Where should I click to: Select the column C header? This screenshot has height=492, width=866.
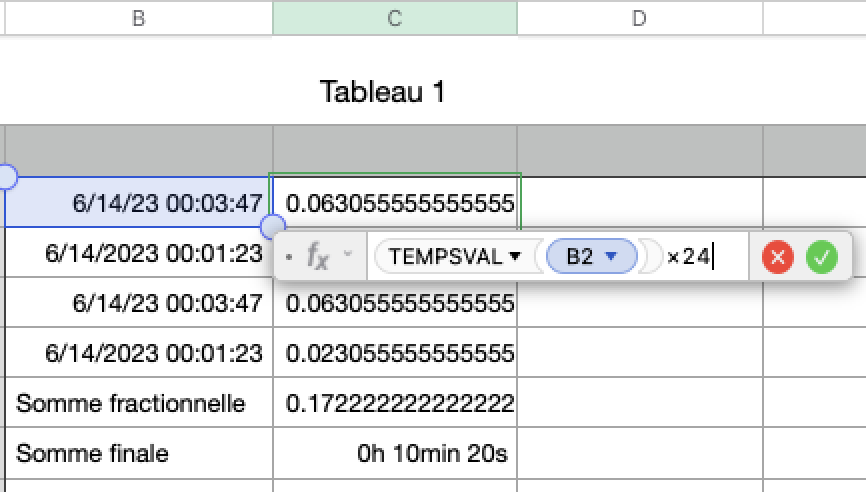[x=395, y=17]
